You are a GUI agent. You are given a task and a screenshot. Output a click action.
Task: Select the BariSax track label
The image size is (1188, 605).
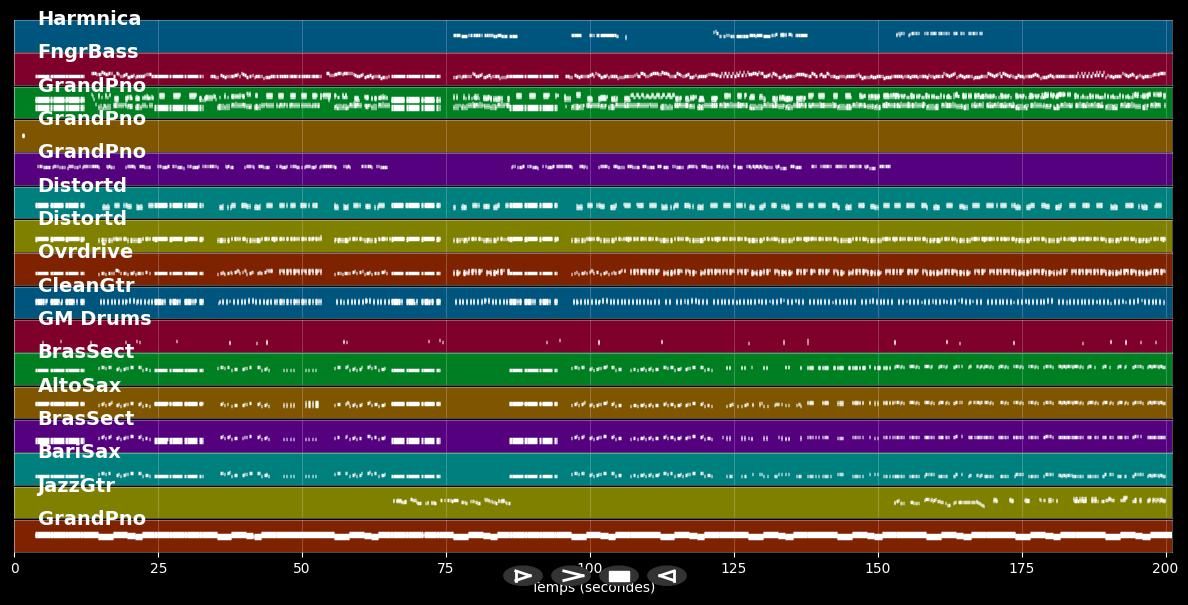(x=79, y=452)
